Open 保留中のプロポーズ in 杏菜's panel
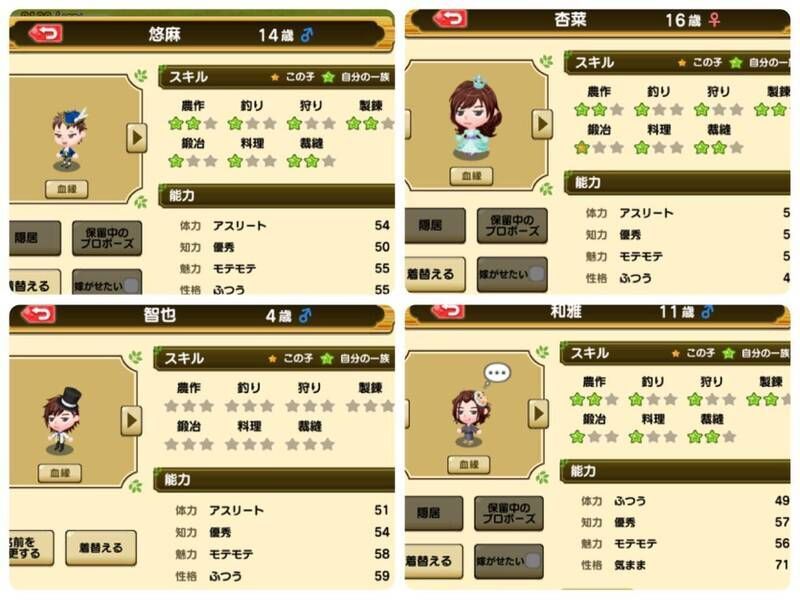Image resolution: width=800 pixels, height=600 pixels. (x=512, y=225)
